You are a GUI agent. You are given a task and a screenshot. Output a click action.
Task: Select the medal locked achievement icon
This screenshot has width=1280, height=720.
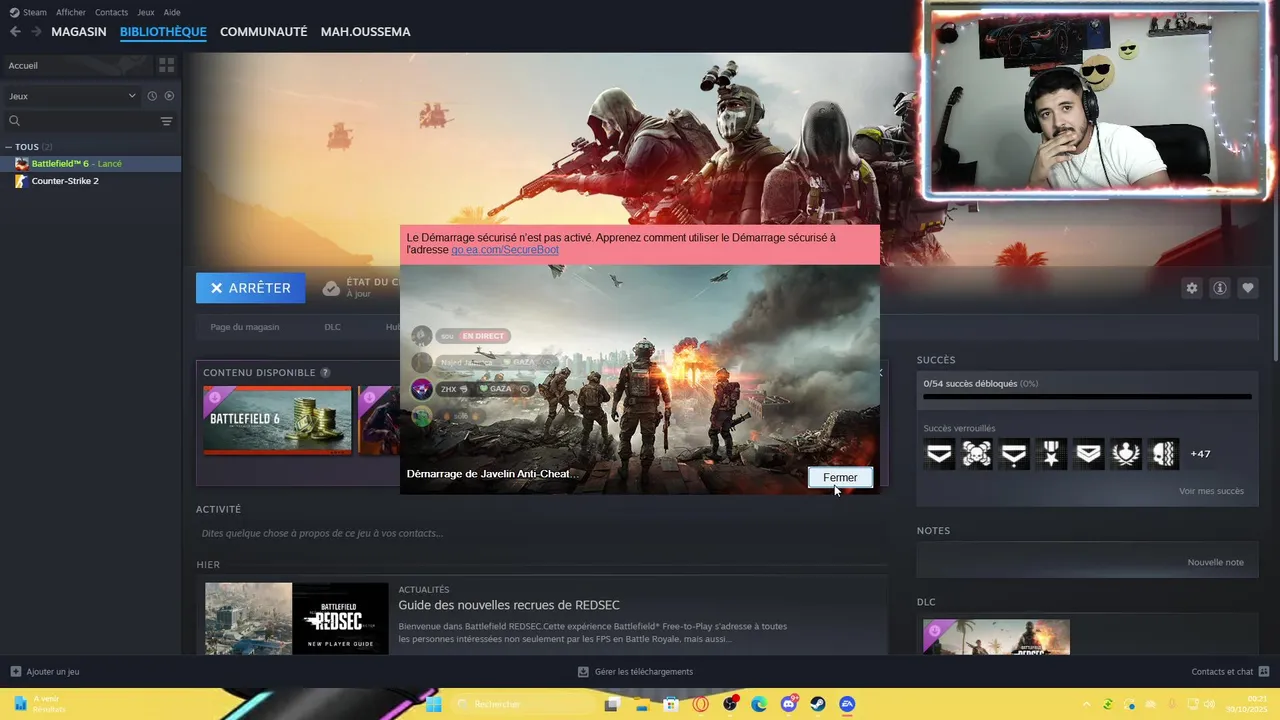(1051, 454)
